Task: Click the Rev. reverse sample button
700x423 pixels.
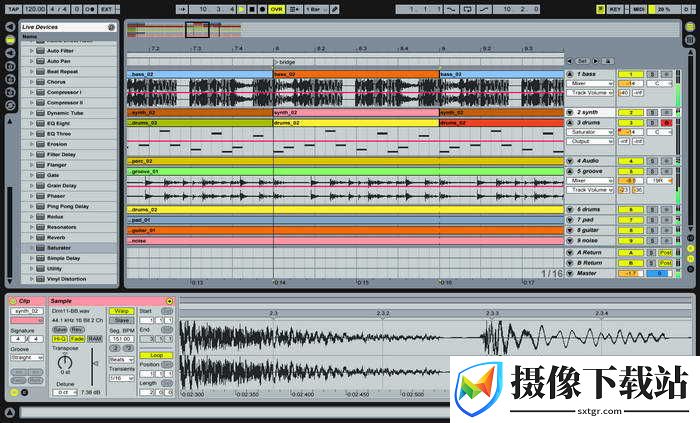Action: (x=77, y=330)
